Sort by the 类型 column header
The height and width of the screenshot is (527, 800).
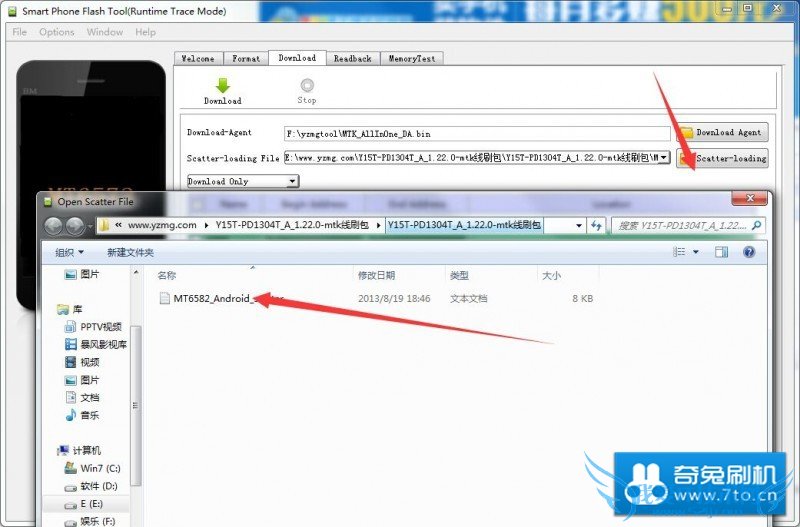(459, 275)
